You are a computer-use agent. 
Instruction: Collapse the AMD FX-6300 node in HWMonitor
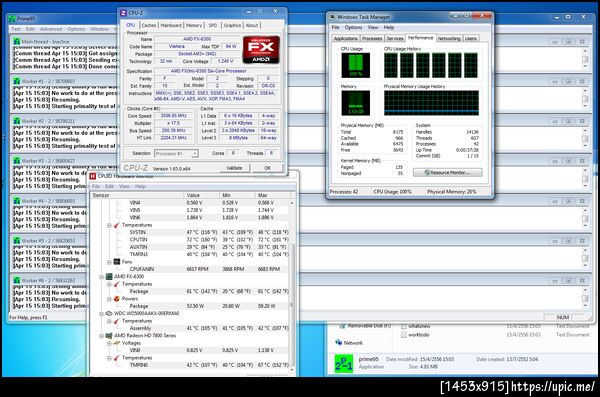coord(101,277)
